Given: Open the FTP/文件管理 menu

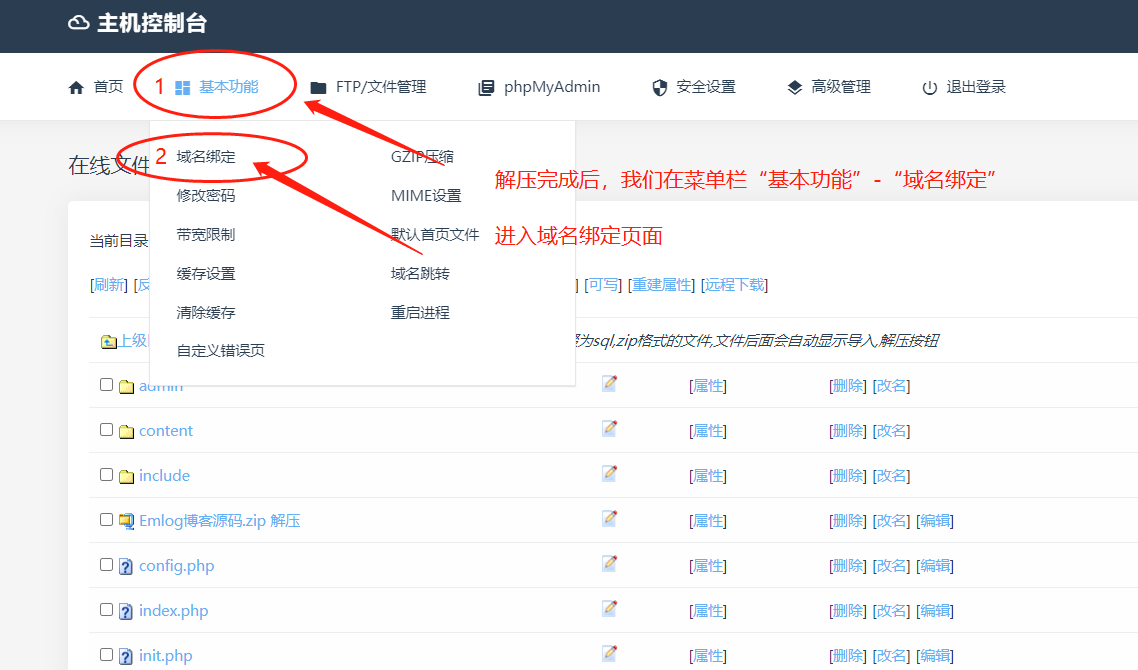Looking at the screenshot, I should coord(368,87).
